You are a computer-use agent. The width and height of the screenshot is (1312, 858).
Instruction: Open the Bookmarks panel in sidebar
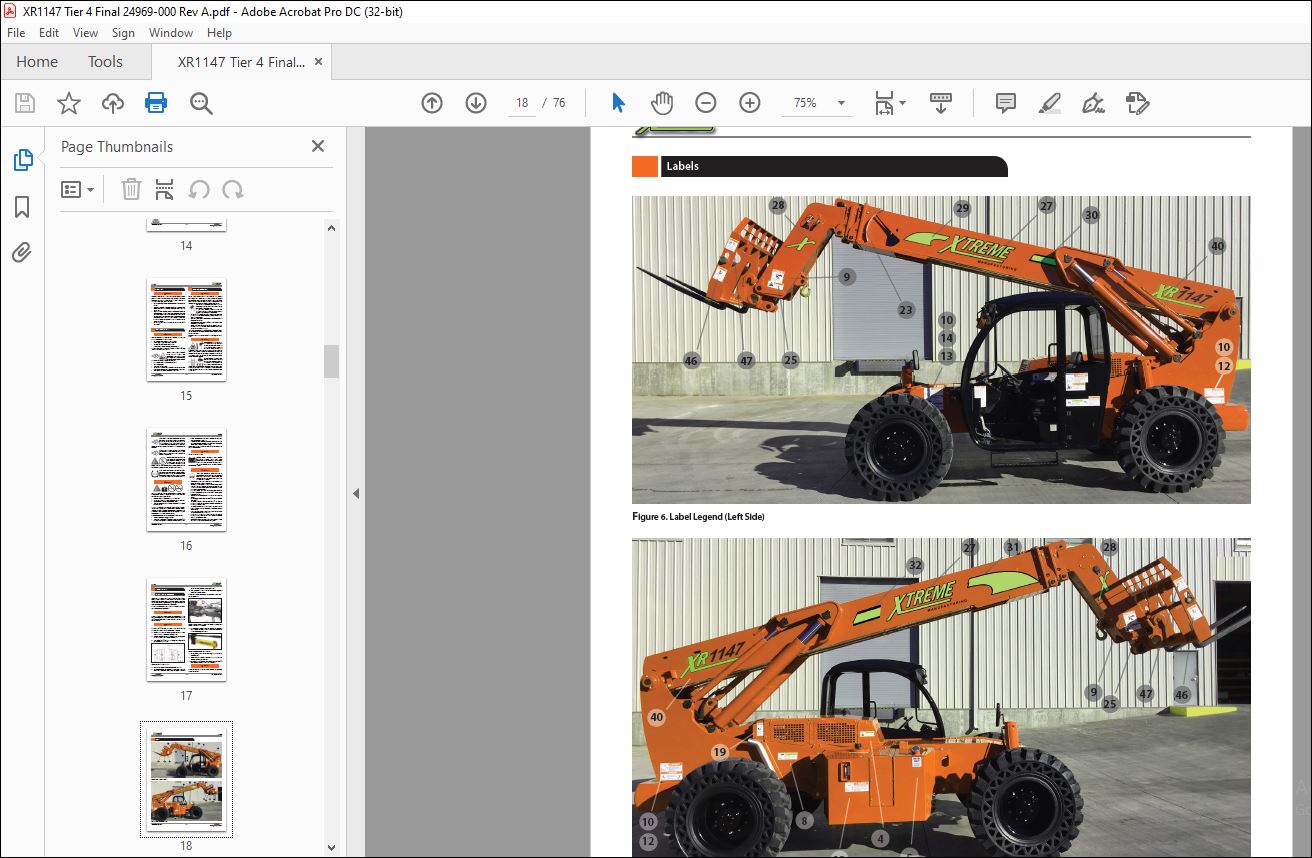(22, 207)
